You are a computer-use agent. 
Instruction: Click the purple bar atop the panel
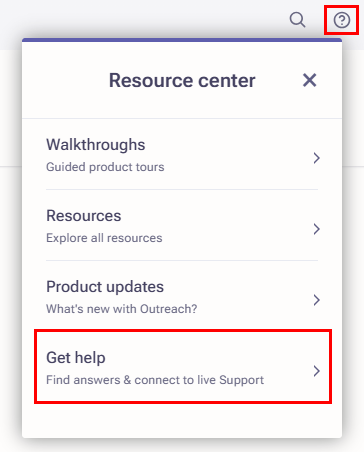click(182, 40)
